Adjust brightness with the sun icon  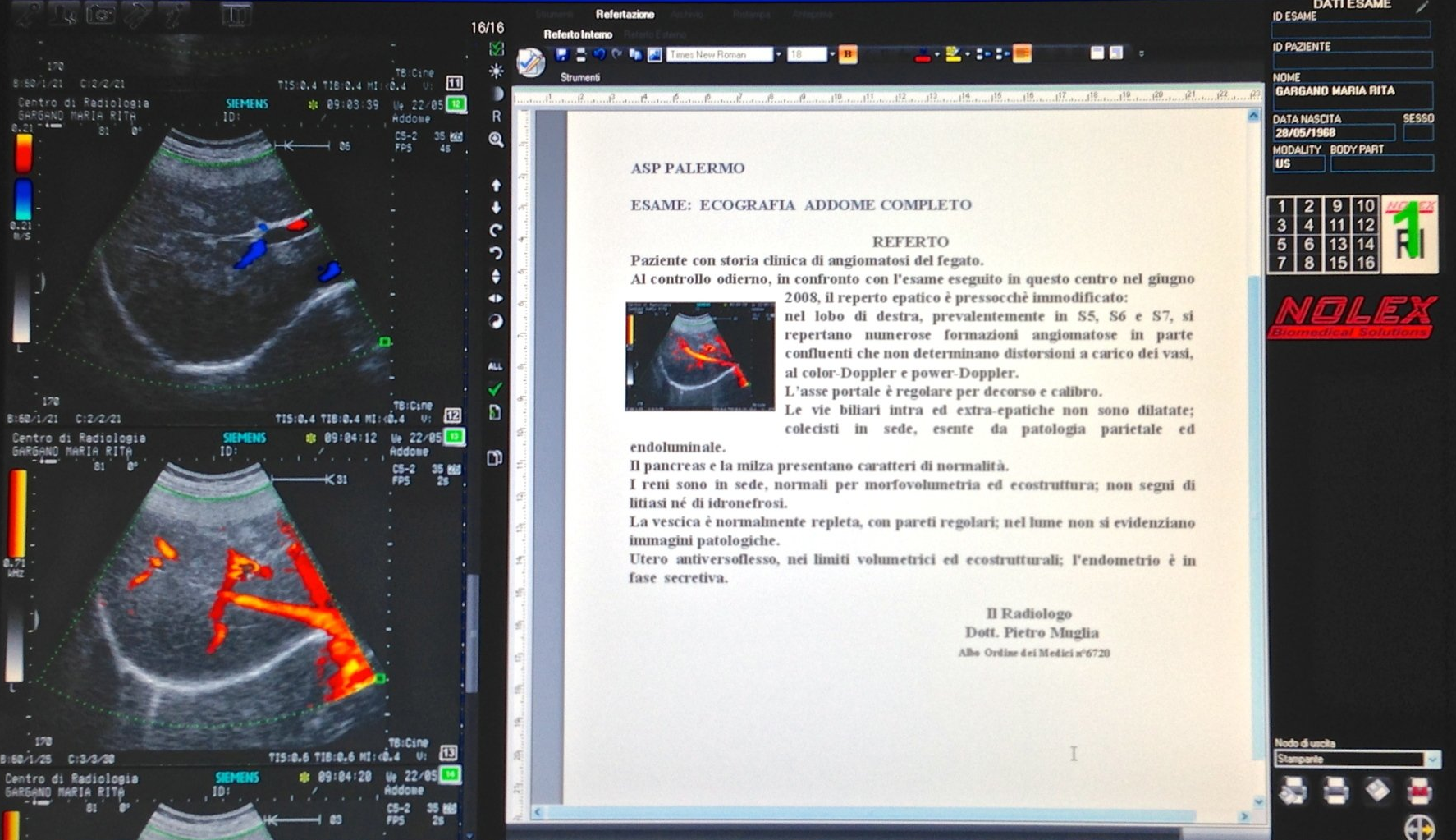click(x=496, y=71)
